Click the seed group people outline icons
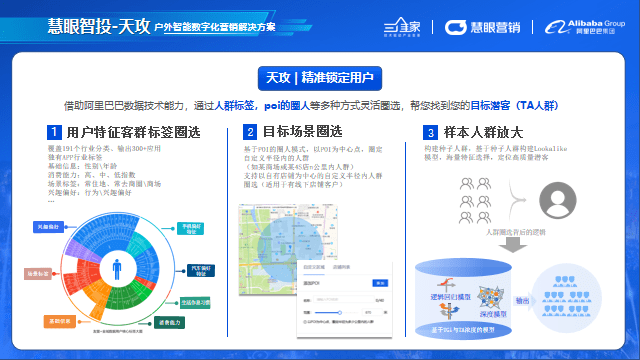 pyautogui.click(x=475, y=200)
